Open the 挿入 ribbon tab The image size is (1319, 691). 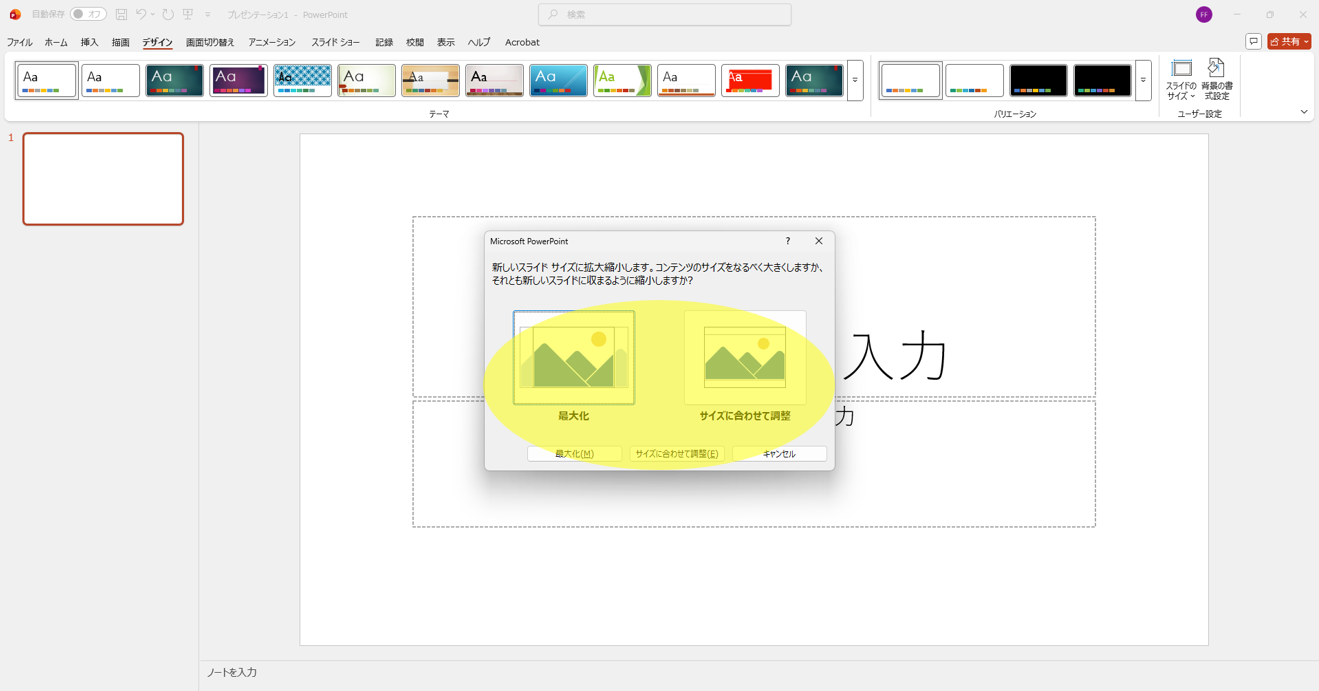pos(89,43)
